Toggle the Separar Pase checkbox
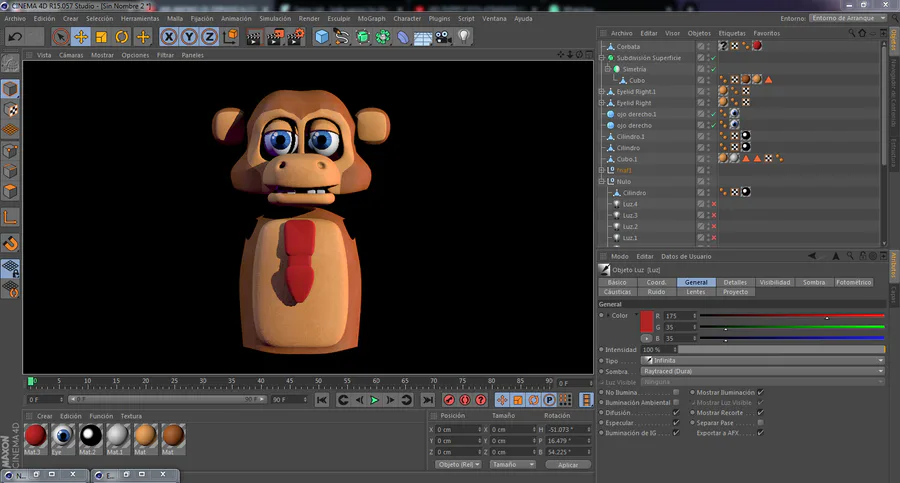900x483 pixels. tap(760, 422)
